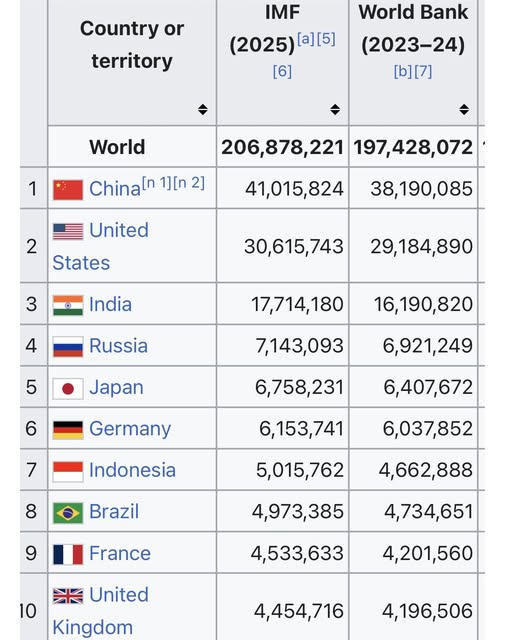Select Brazil's World Bank value 4,734,651

(x=428, y=512)
